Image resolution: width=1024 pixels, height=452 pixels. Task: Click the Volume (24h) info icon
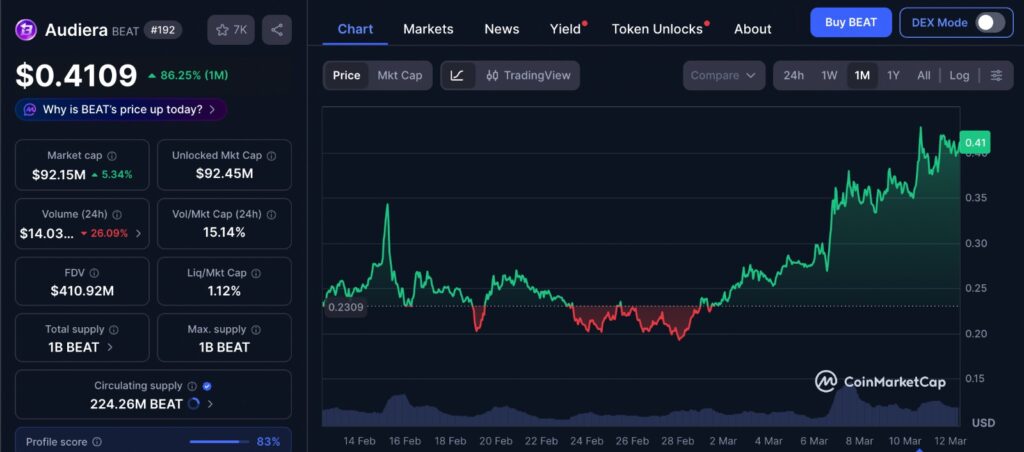point(117,214)
